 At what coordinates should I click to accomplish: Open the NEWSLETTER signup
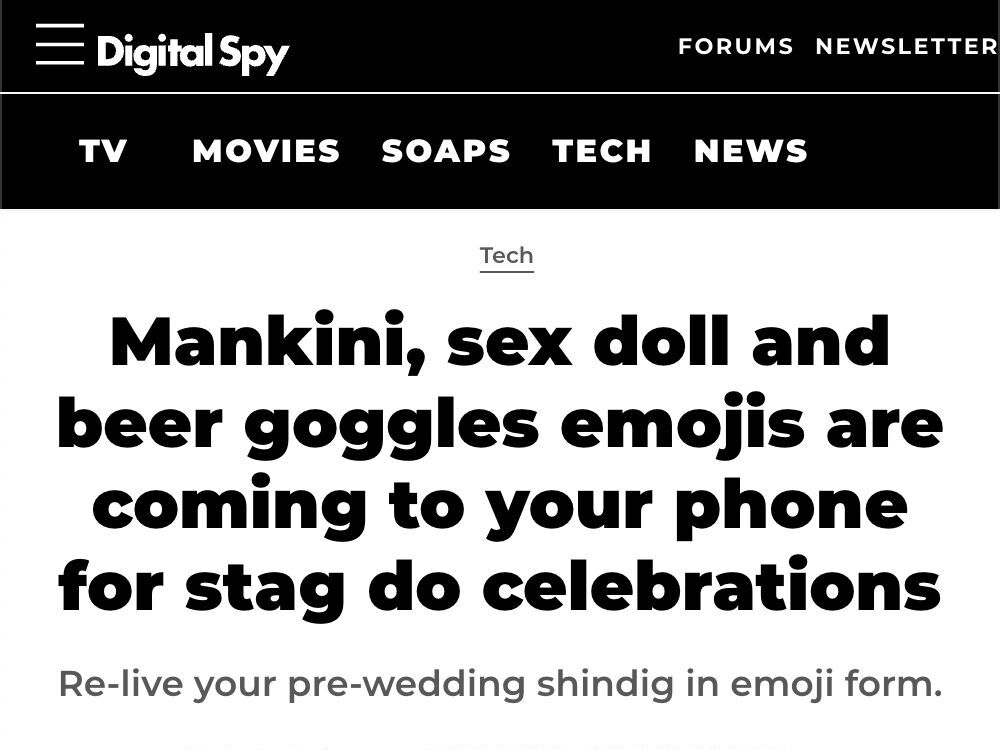[x=903, y=46]
